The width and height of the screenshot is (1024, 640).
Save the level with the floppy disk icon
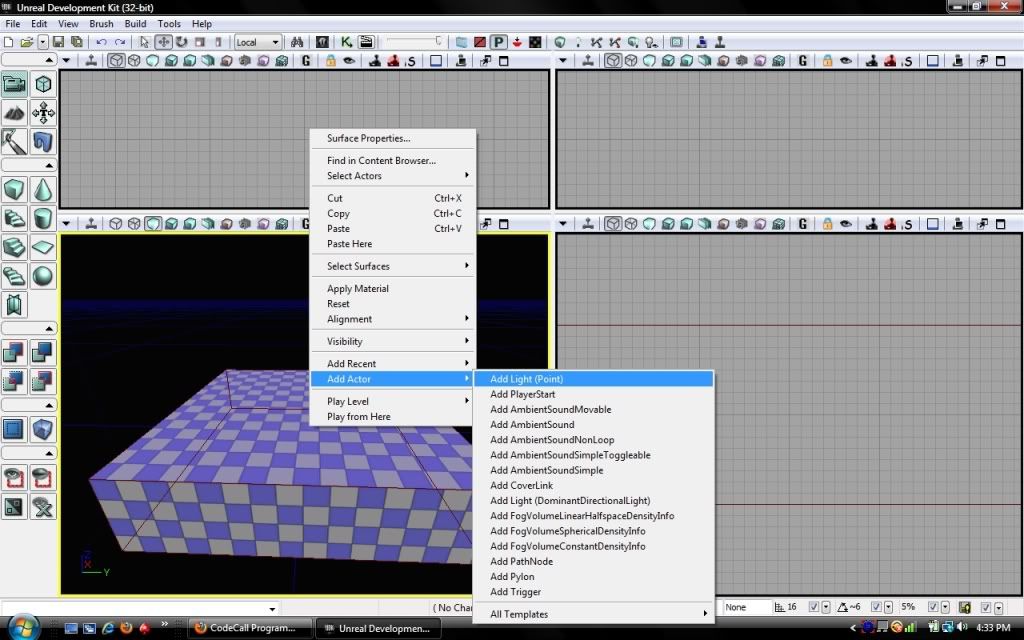[58, 42]
